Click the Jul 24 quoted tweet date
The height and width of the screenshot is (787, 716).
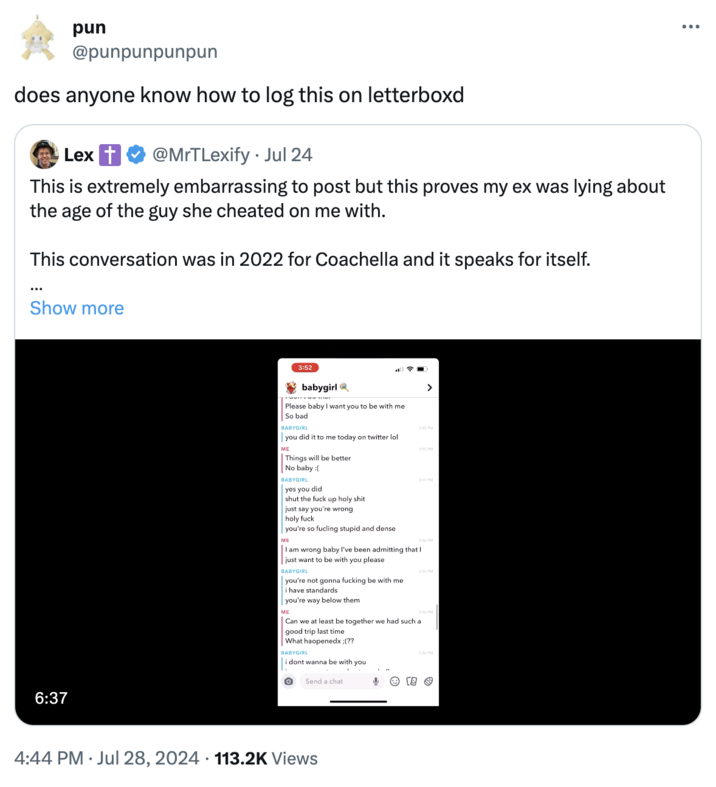pyautogui.click(x=289, y=155)
